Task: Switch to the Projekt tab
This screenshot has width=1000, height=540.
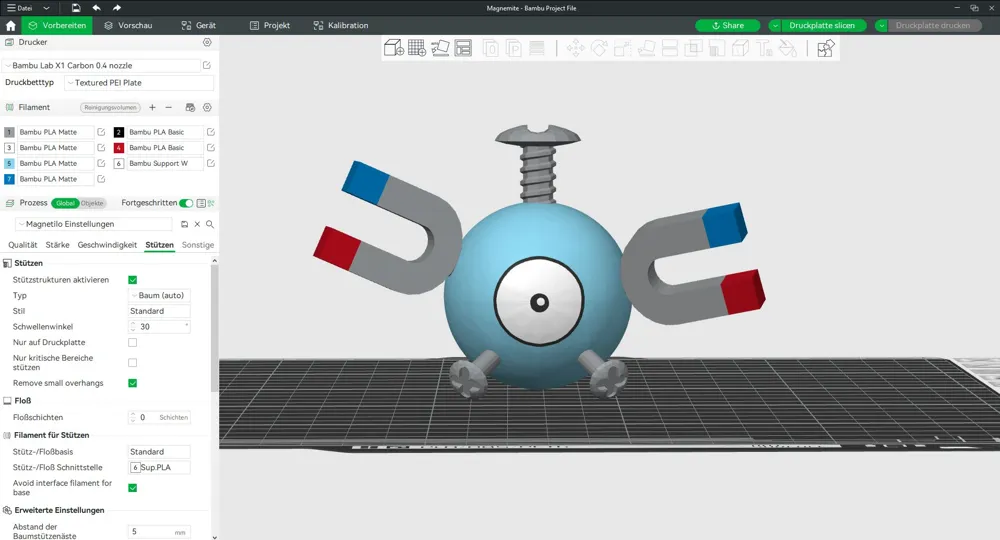Action: click(x=270, y=26)
